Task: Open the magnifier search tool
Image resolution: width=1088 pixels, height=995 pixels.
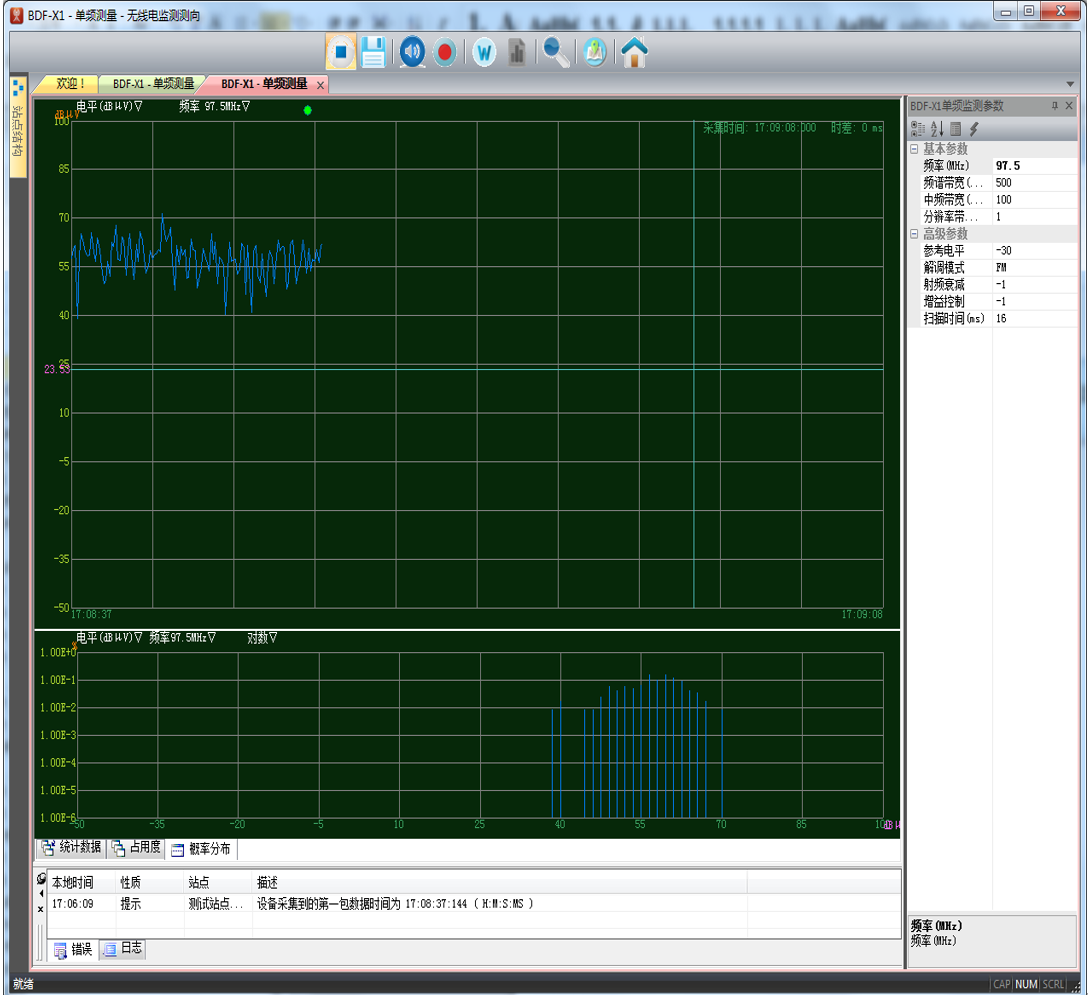Action: click(x=556, y=52)
